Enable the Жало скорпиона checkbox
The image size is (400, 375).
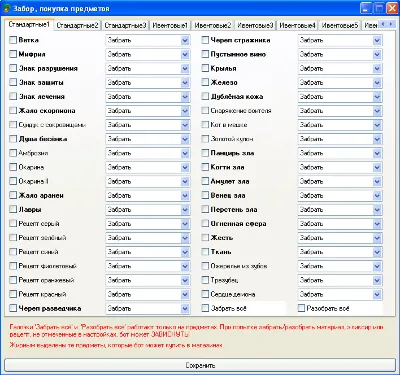coord(13,111)
